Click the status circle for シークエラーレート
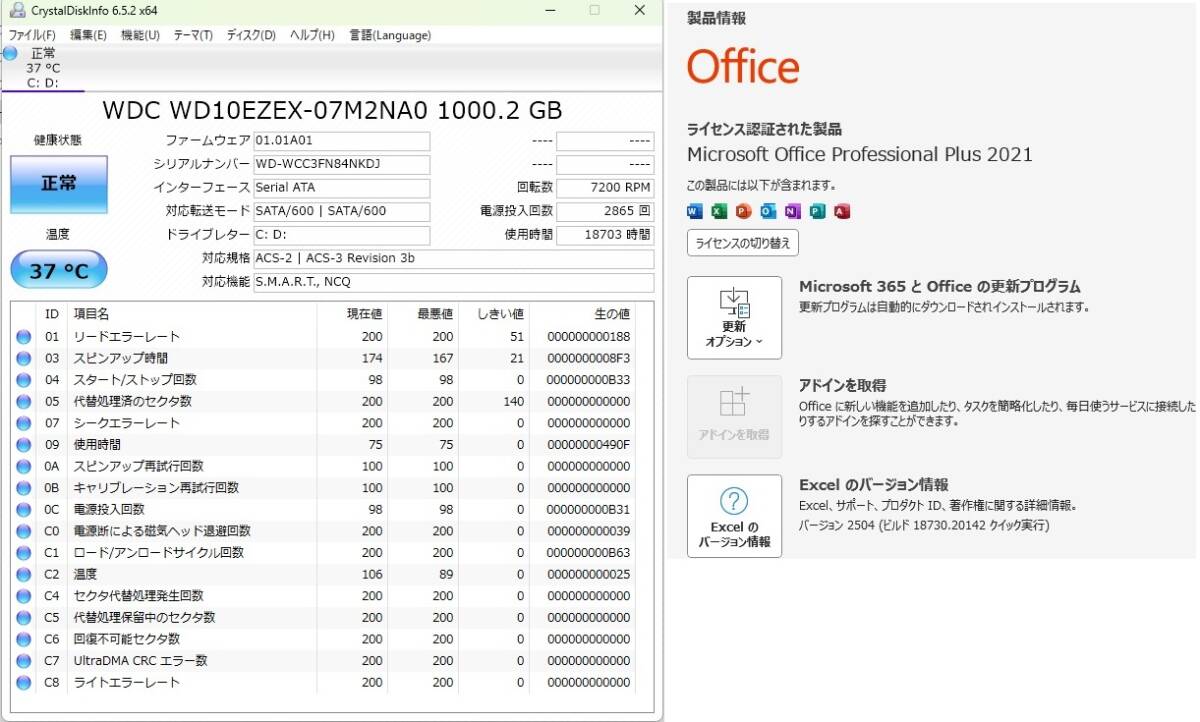1200x722 pixels. pos(24,423)
